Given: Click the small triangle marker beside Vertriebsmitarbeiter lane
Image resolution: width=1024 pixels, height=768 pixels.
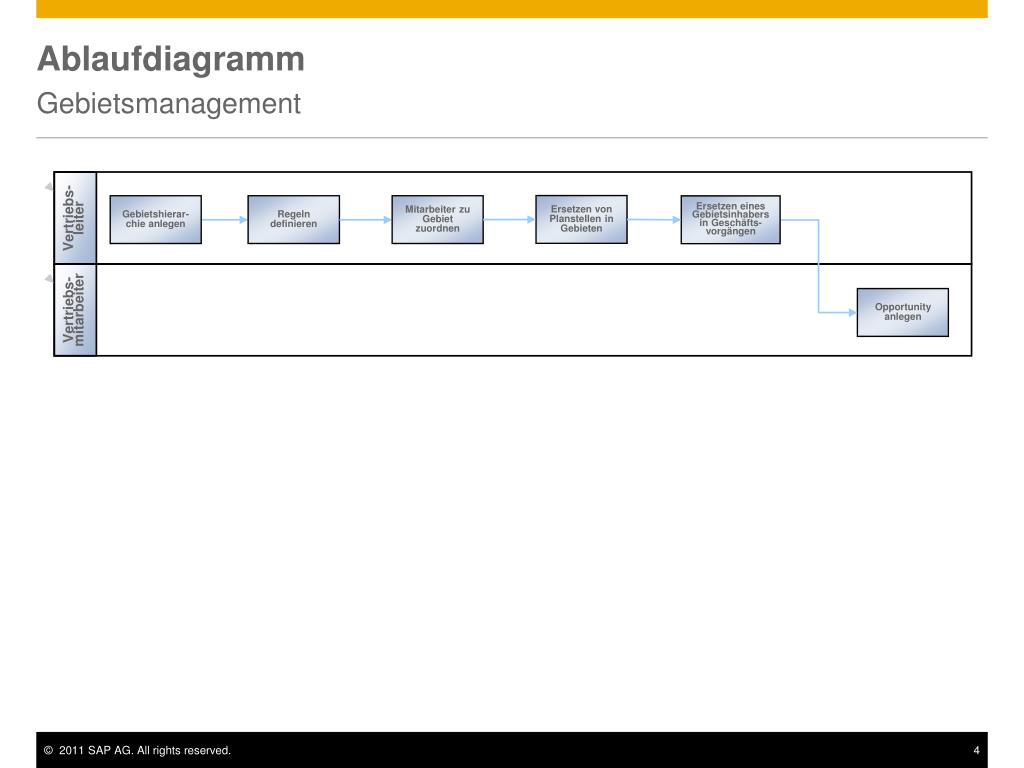Looking at the screenshot, I should 49,279.
